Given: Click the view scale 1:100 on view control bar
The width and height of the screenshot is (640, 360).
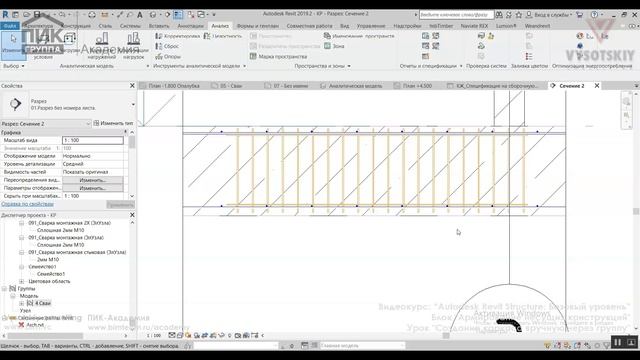Looking at the screenshot, I should 154,336.
